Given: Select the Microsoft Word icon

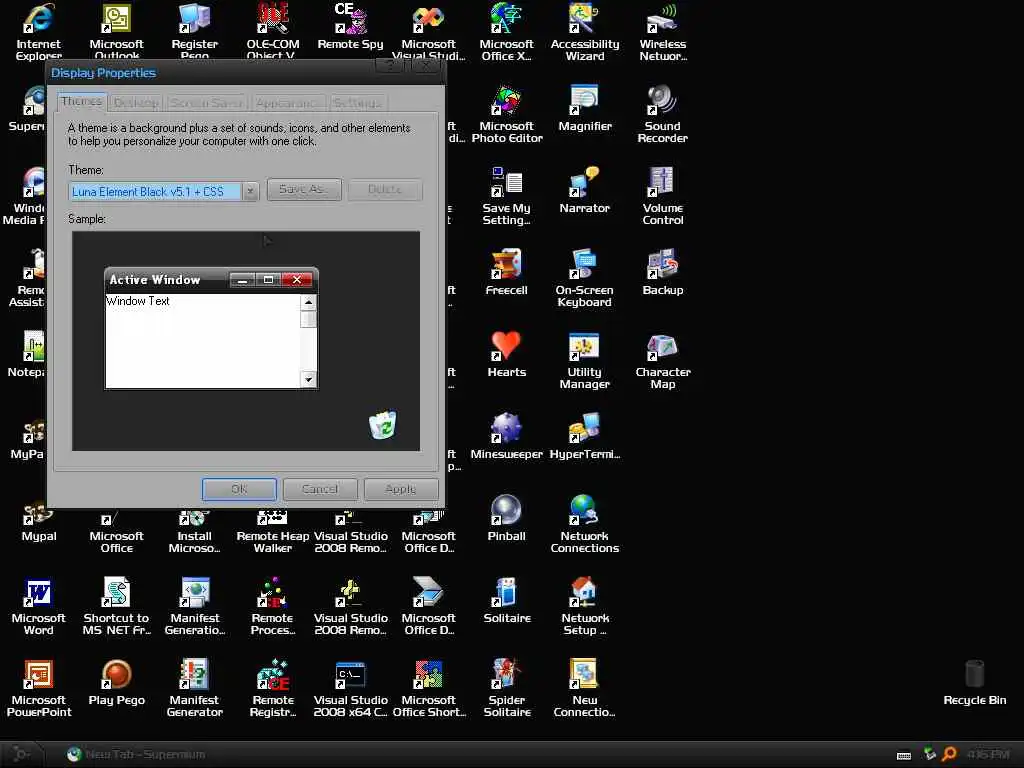Looking at the screenshot, I should (x=39, y=605).
